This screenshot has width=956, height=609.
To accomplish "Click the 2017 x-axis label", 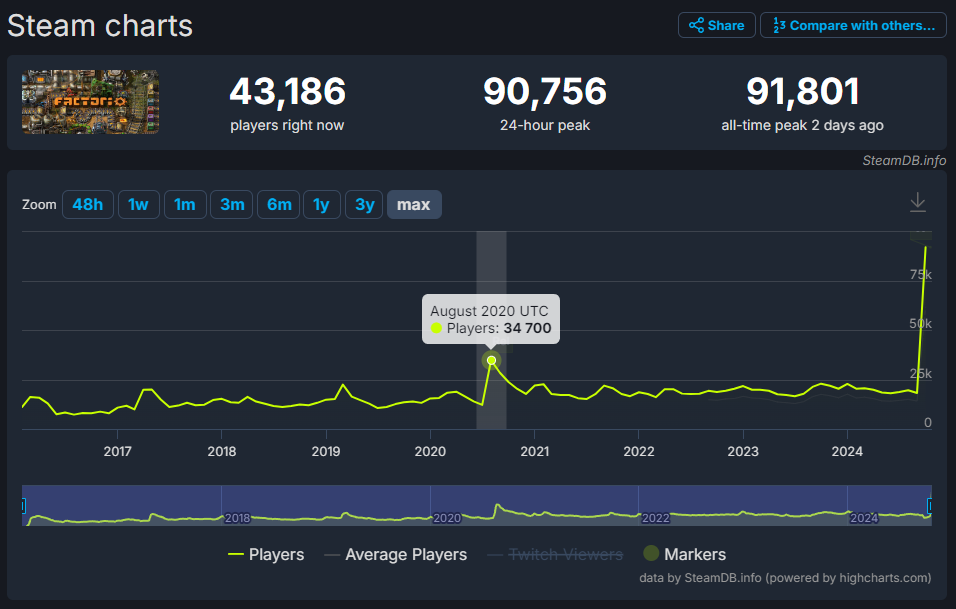I will coord(117,451).
